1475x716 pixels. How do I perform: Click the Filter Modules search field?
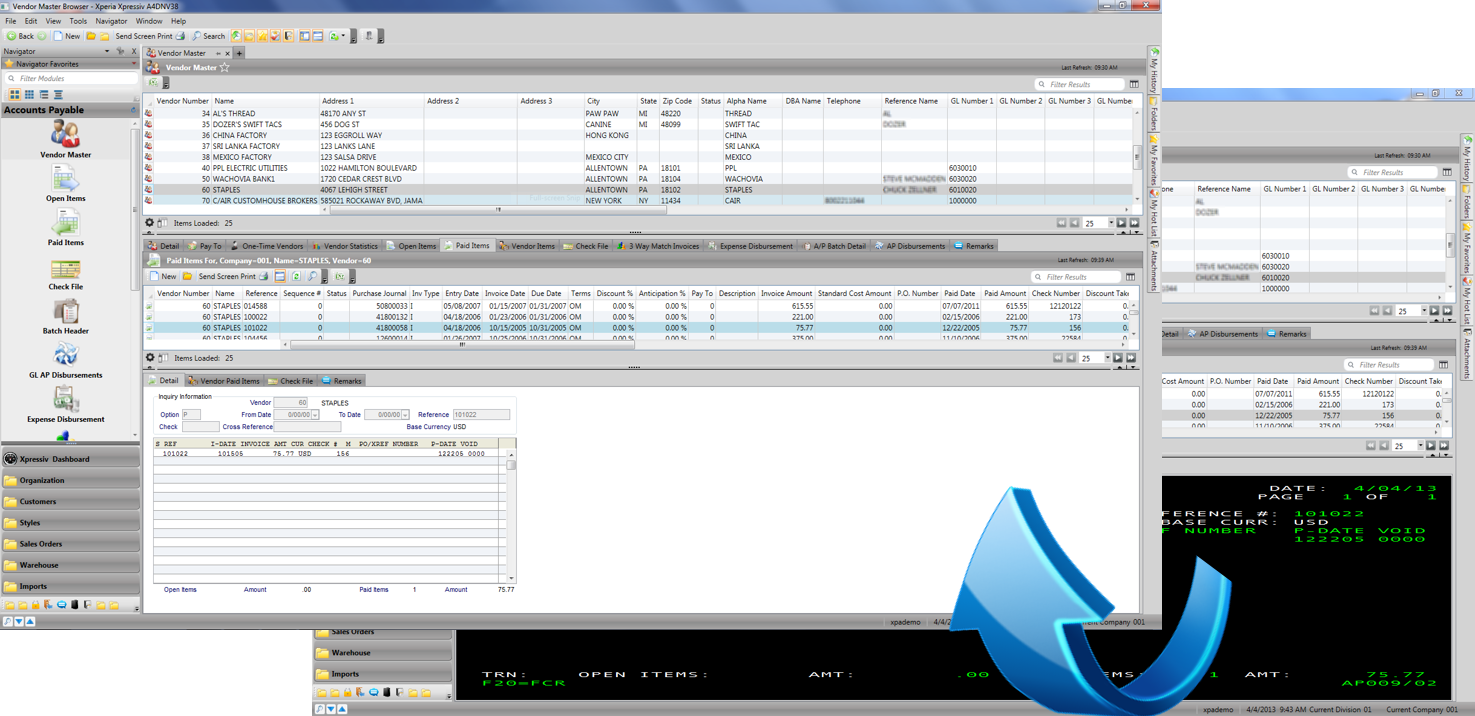tap(70, 78)
